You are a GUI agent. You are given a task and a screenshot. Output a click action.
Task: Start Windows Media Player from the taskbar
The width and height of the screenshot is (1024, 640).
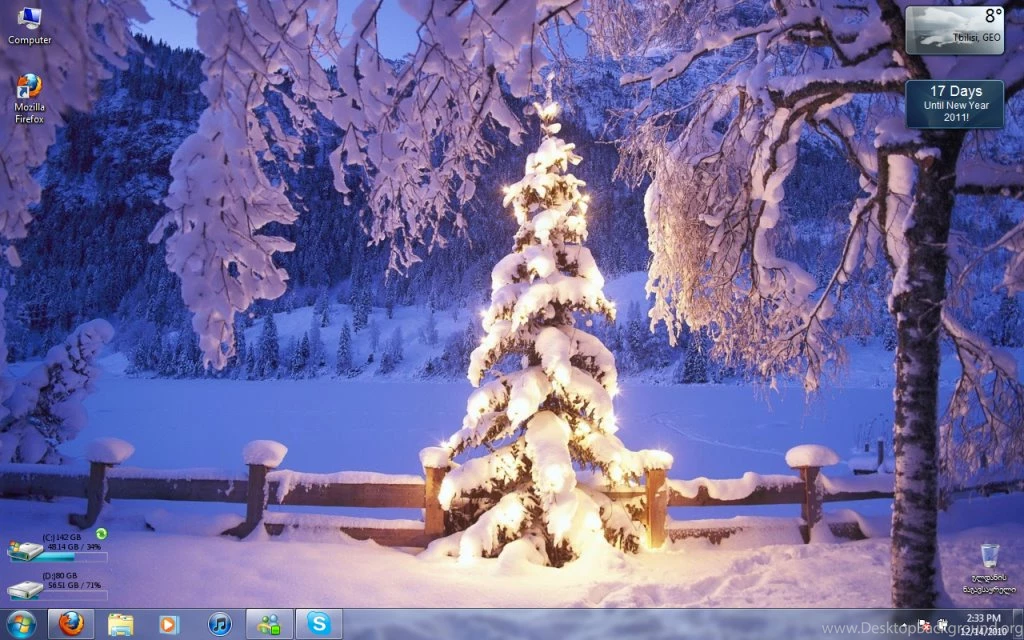[170, 623]
